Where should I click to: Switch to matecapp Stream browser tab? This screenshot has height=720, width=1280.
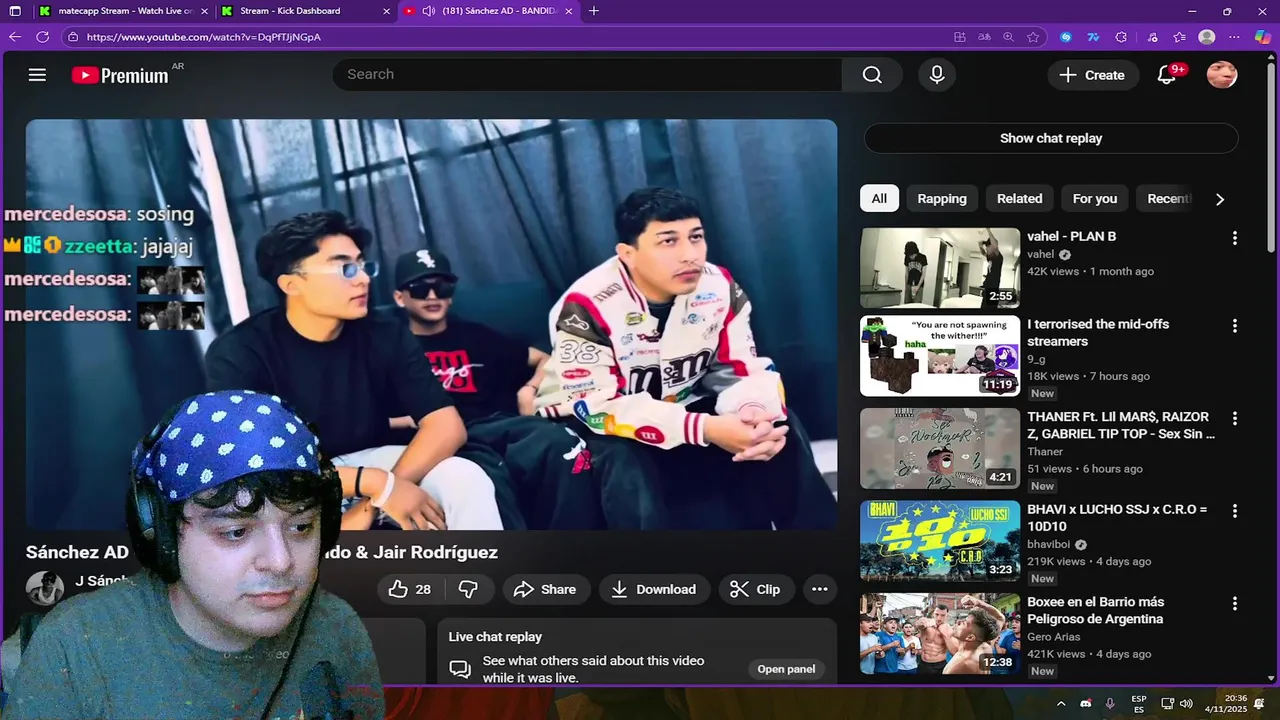point(122,11)
